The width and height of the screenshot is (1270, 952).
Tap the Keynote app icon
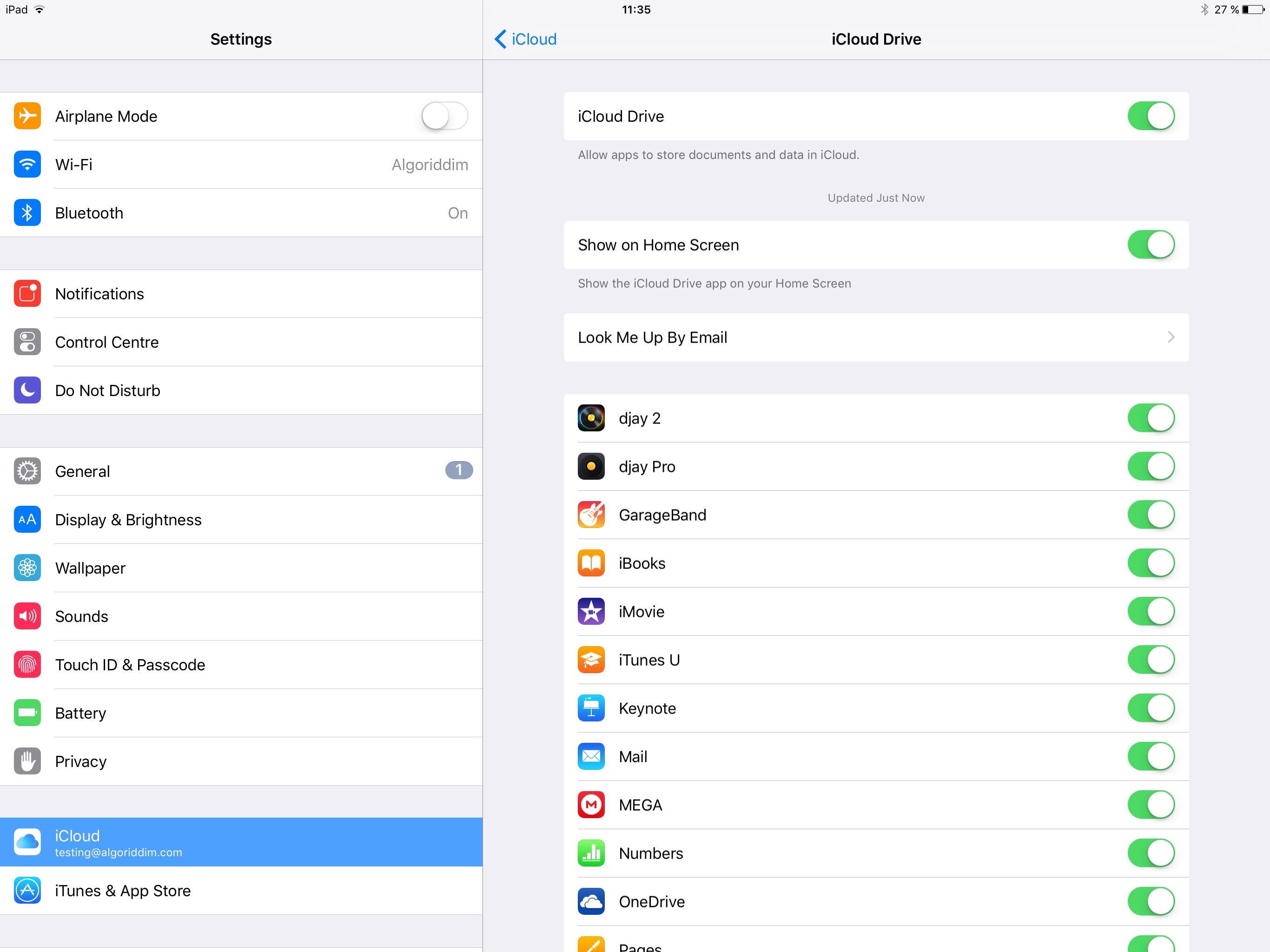tap(591, 707)
